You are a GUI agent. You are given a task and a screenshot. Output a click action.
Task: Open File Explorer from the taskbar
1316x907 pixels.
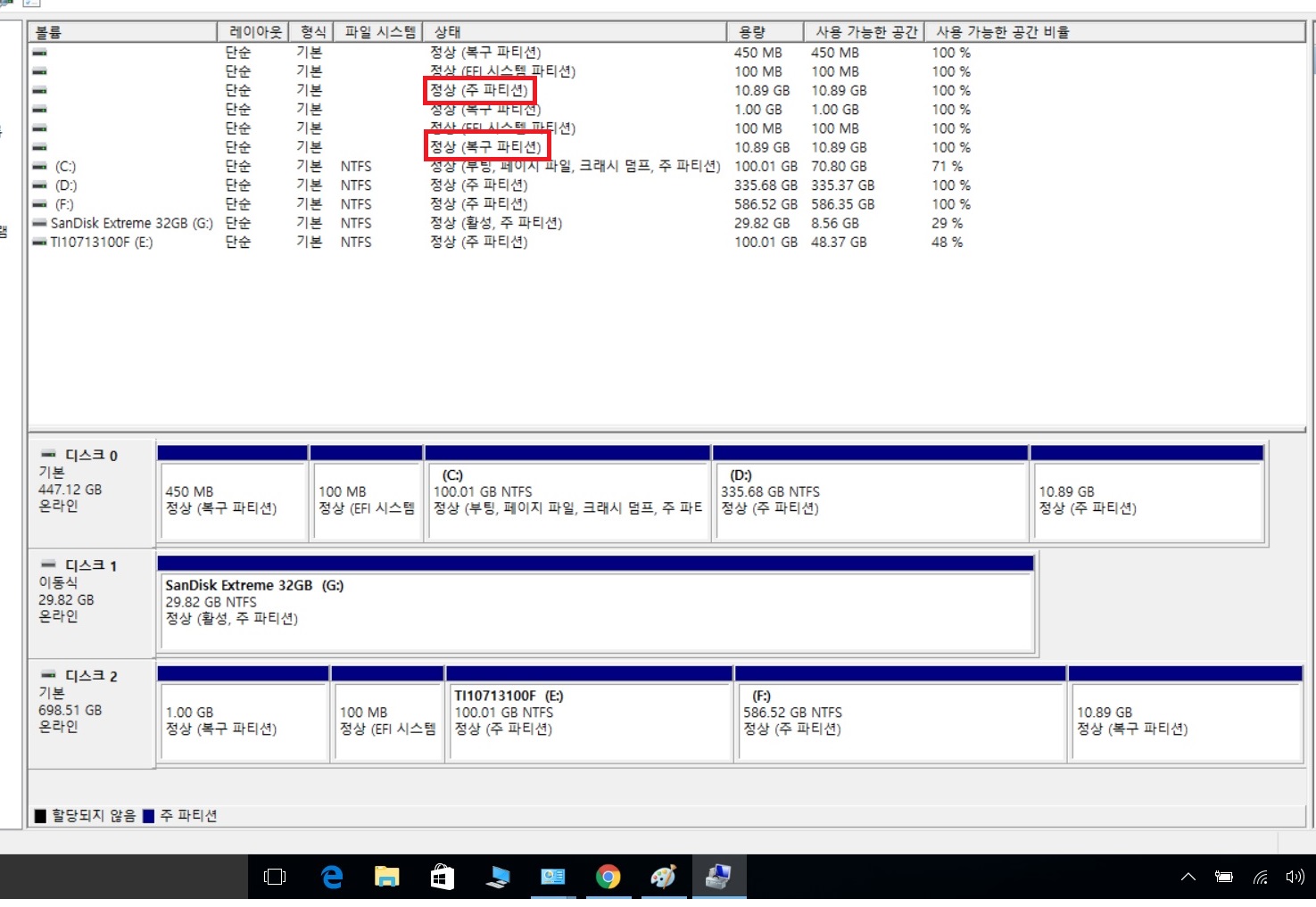[386, 877]
